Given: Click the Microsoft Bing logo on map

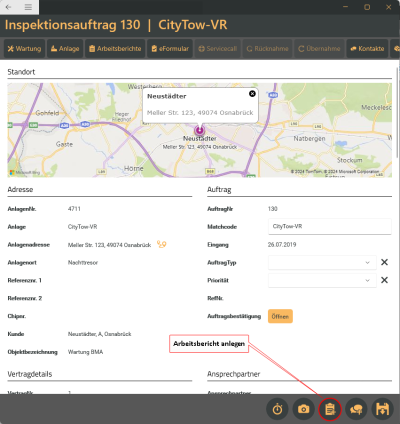Looking at the screenshot, I should point(25,172).
